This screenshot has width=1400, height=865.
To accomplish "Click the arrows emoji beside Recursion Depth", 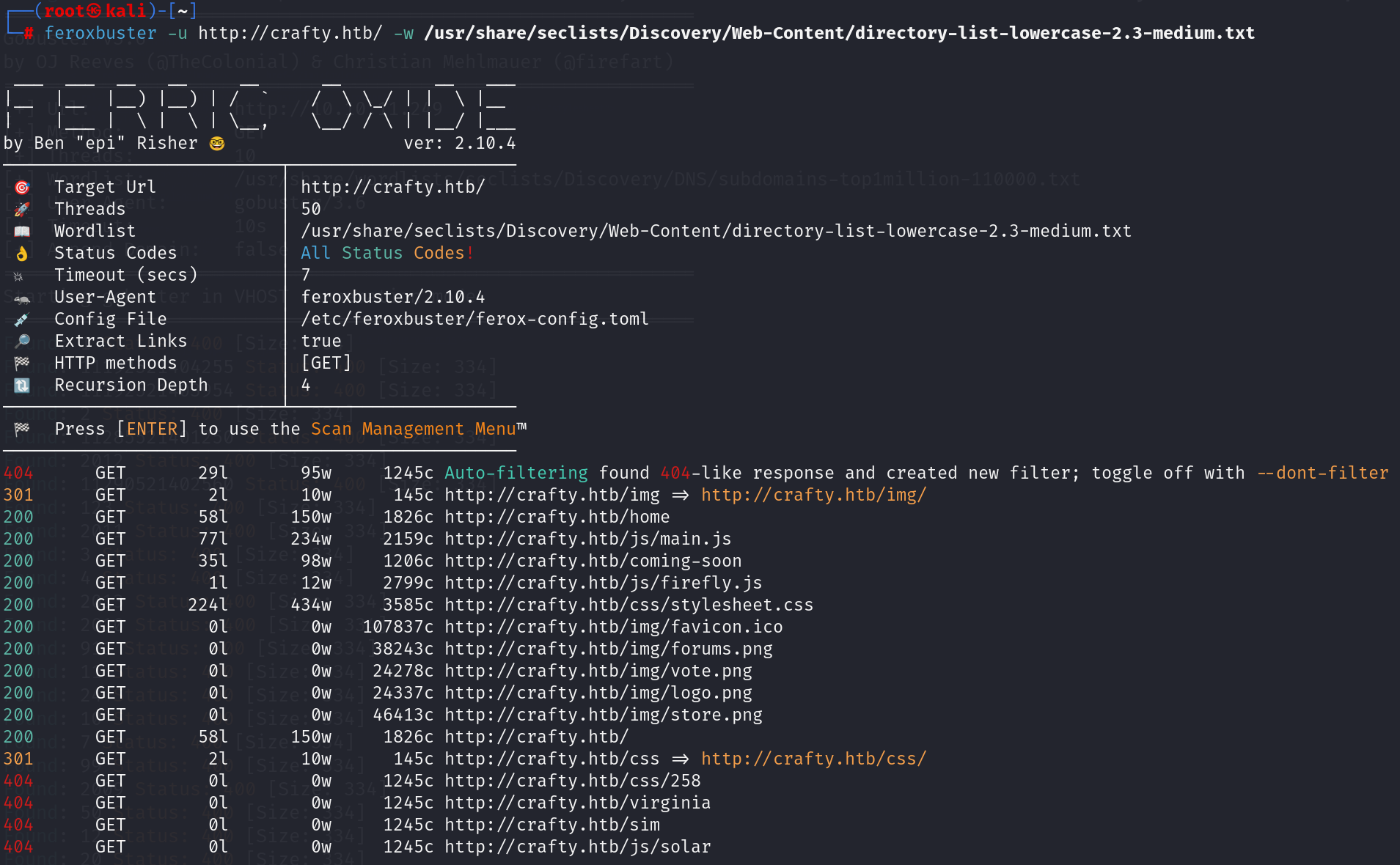I will click(22, 386).
